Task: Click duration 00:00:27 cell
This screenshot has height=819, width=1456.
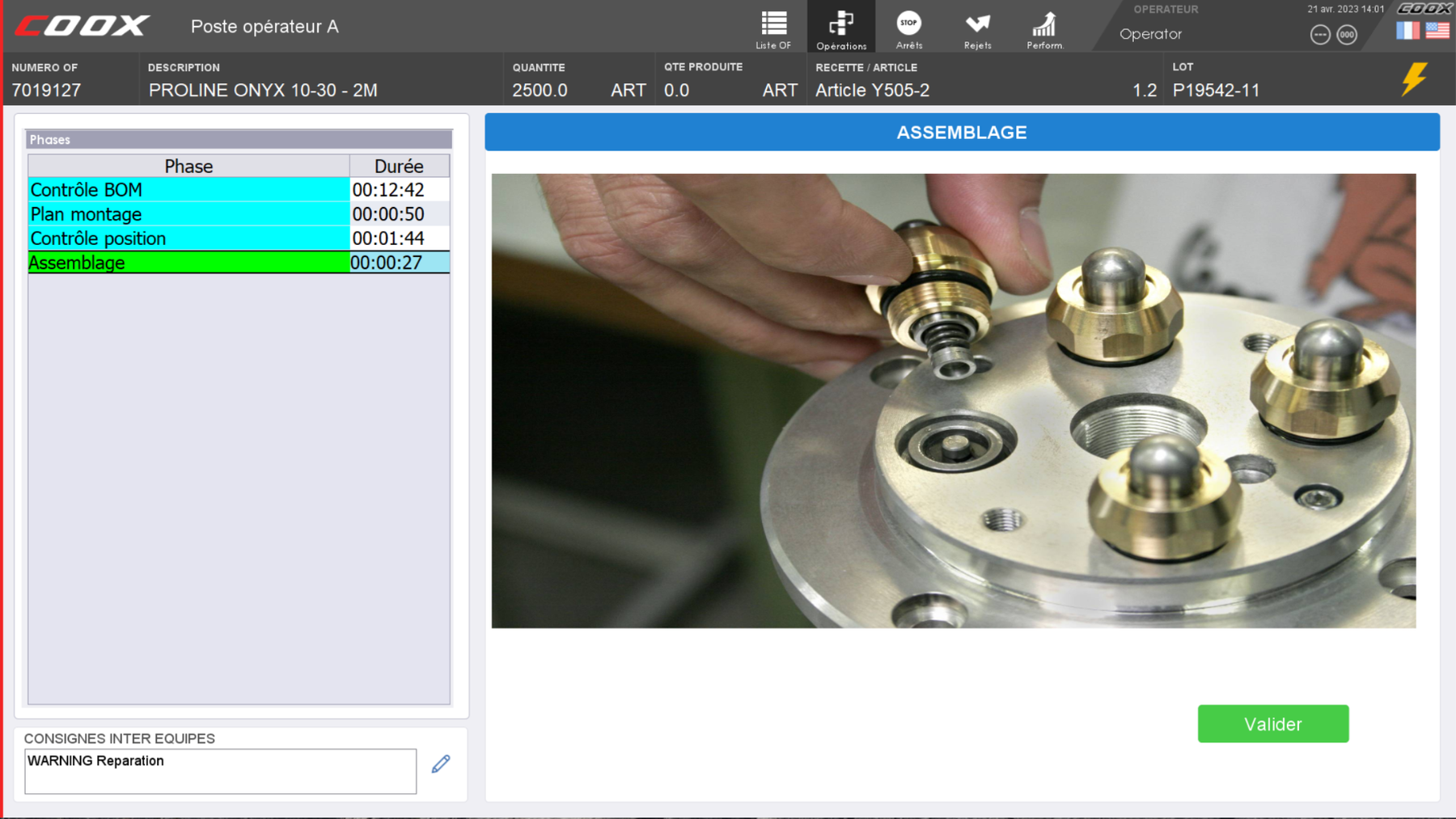Action: pos(400,262)
